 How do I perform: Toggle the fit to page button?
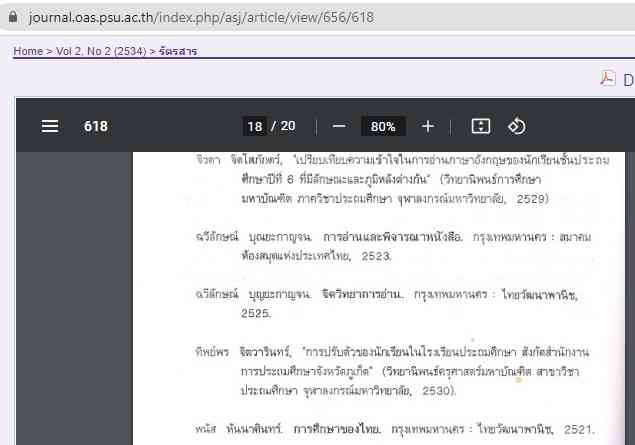481,126
